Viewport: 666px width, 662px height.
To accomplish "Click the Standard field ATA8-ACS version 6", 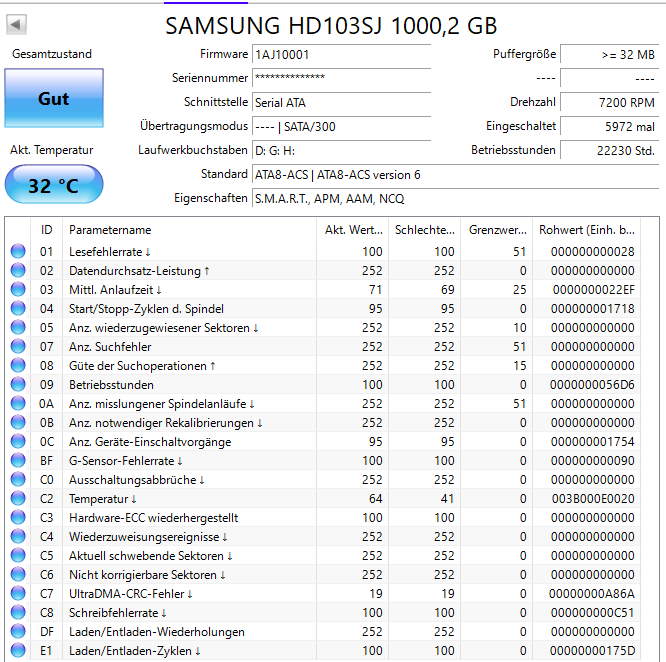I will click(455, 175).
